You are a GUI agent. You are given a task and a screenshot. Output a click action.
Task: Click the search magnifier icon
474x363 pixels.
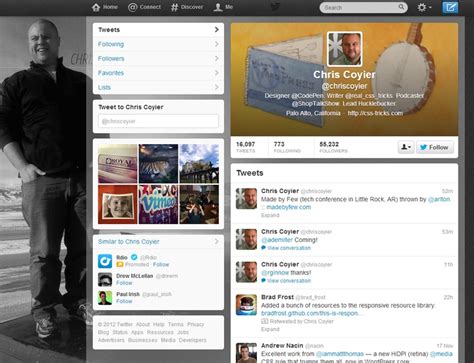tap(401, 7)
